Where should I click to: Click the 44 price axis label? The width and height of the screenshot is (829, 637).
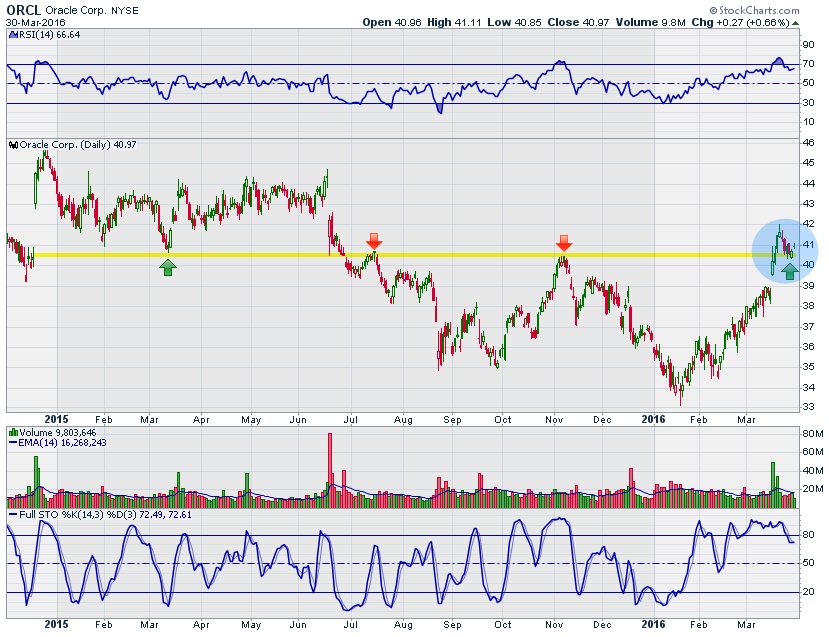tap(808, 183)
